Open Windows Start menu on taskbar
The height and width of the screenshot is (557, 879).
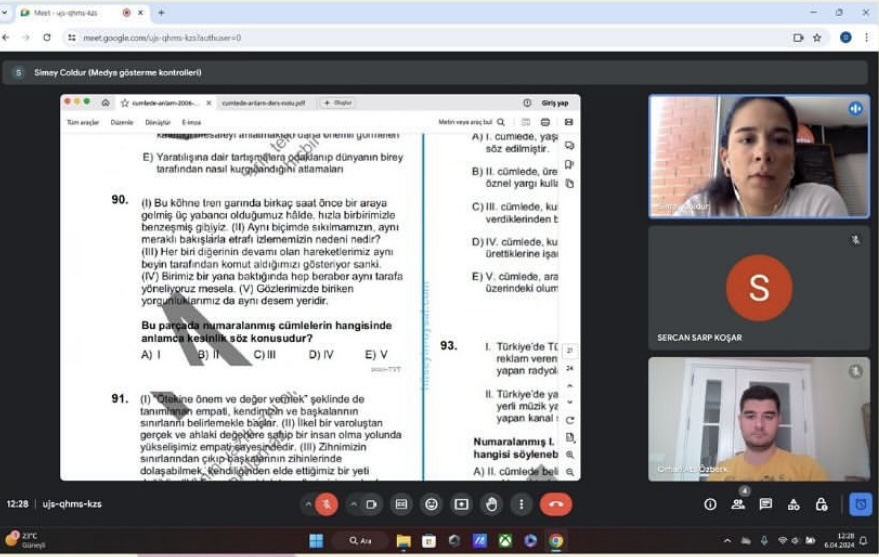point(316,541)
